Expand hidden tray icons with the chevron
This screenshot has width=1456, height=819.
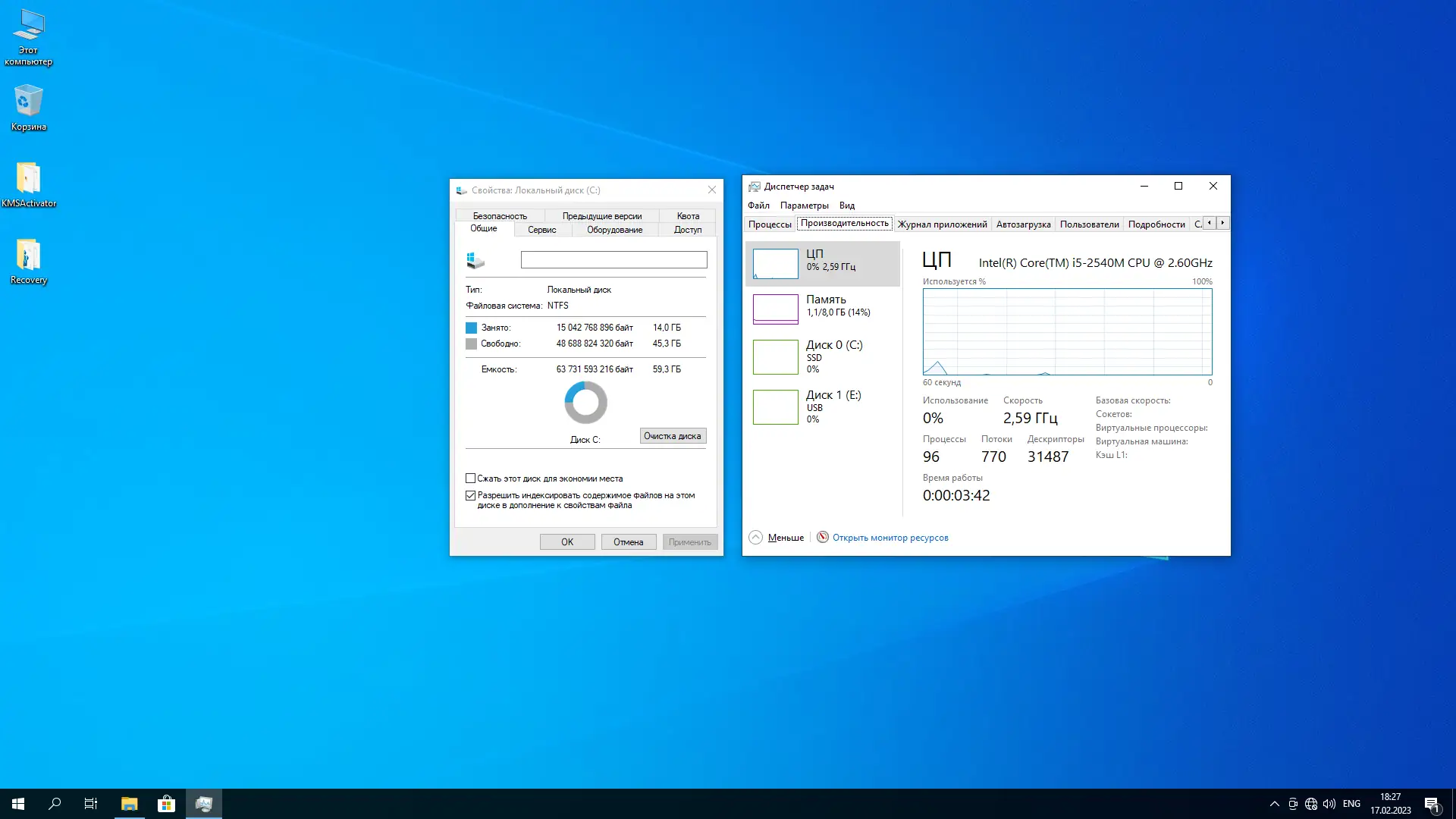pyautogui.click(x=1275, y=803)
